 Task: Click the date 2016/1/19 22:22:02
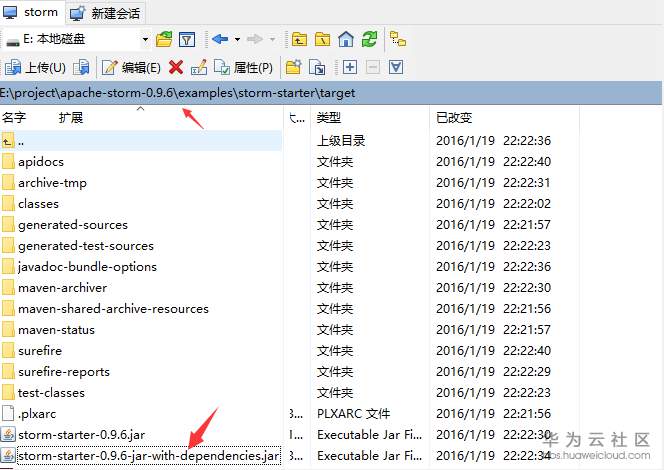click(x=493, y=204)
